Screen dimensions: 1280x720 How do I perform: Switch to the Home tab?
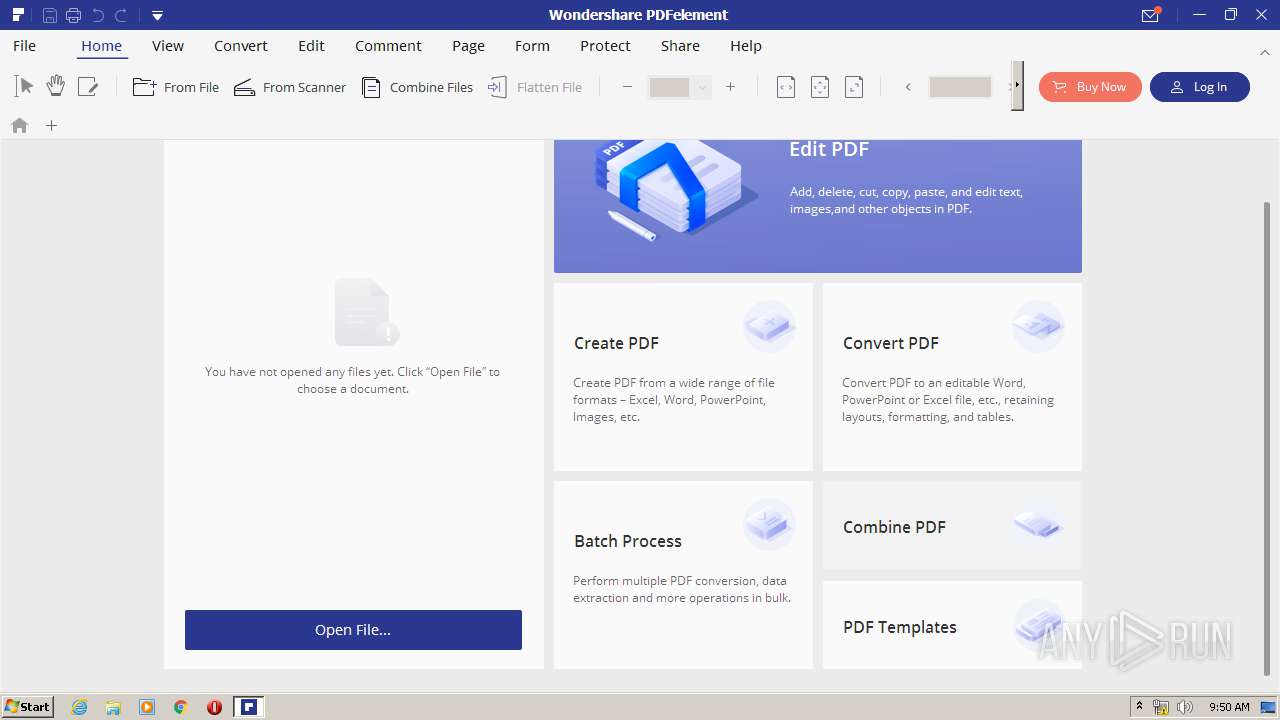tap(101, 46)
